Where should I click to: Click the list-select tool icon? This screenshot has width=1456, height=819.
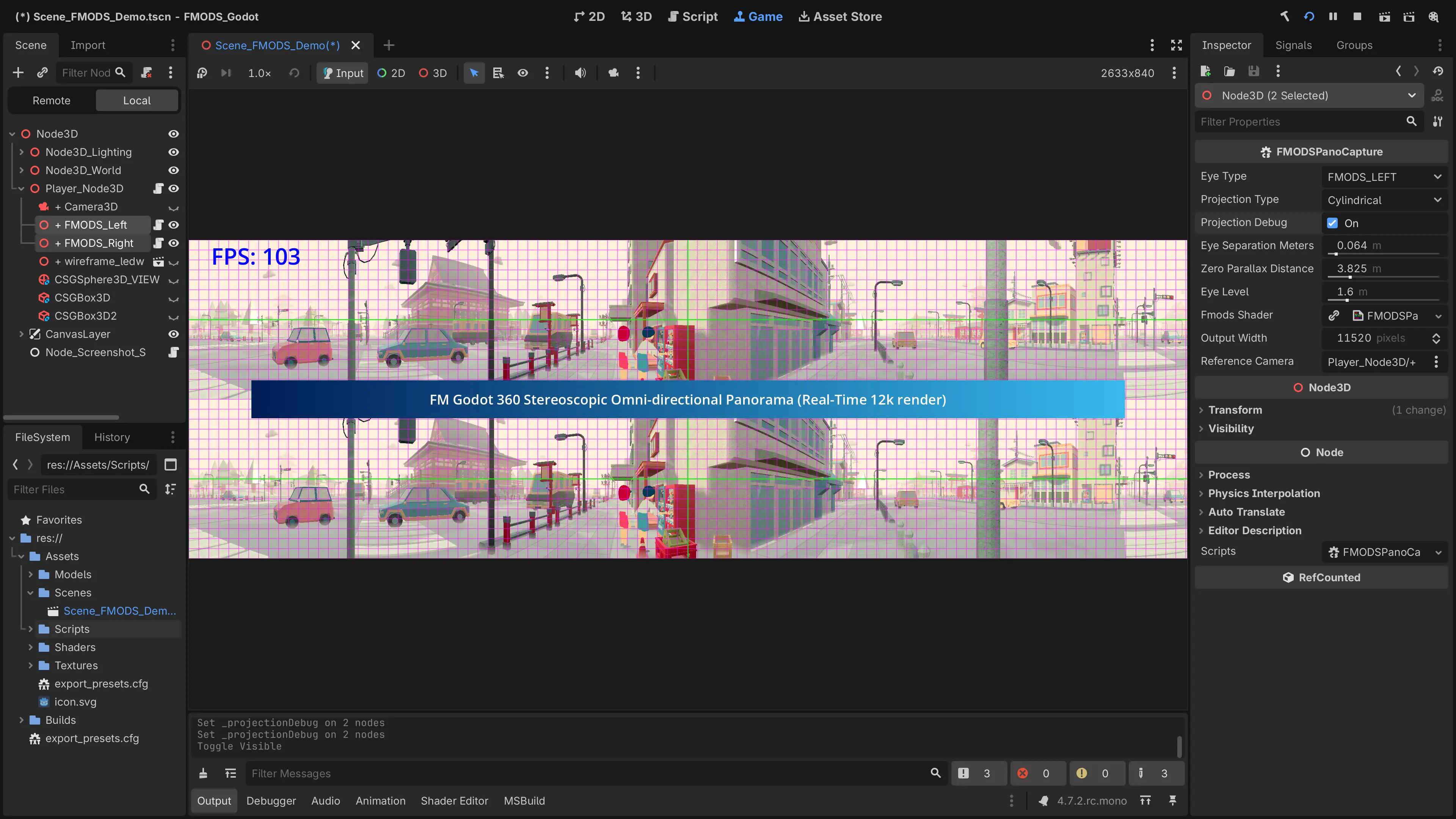coord(498,73)
